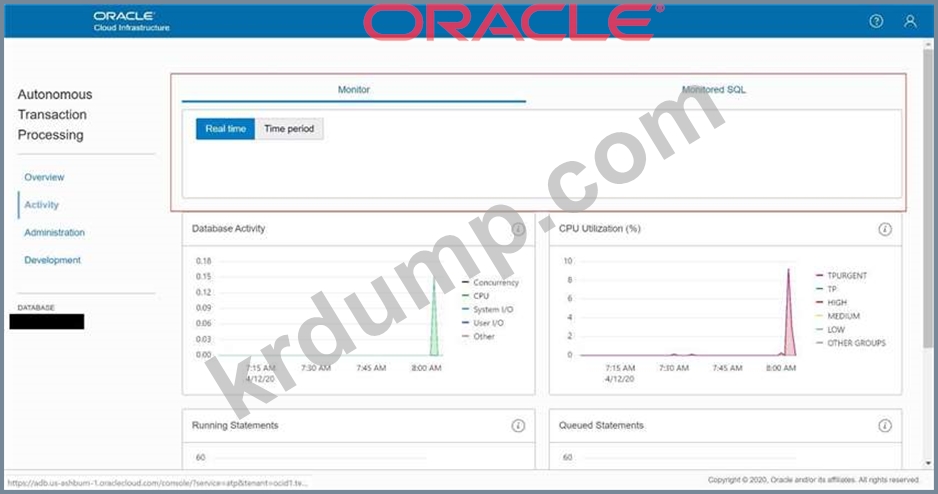
Task: Click the Autonomous Transaction Processing heading
Action: (x=55, y=114)
